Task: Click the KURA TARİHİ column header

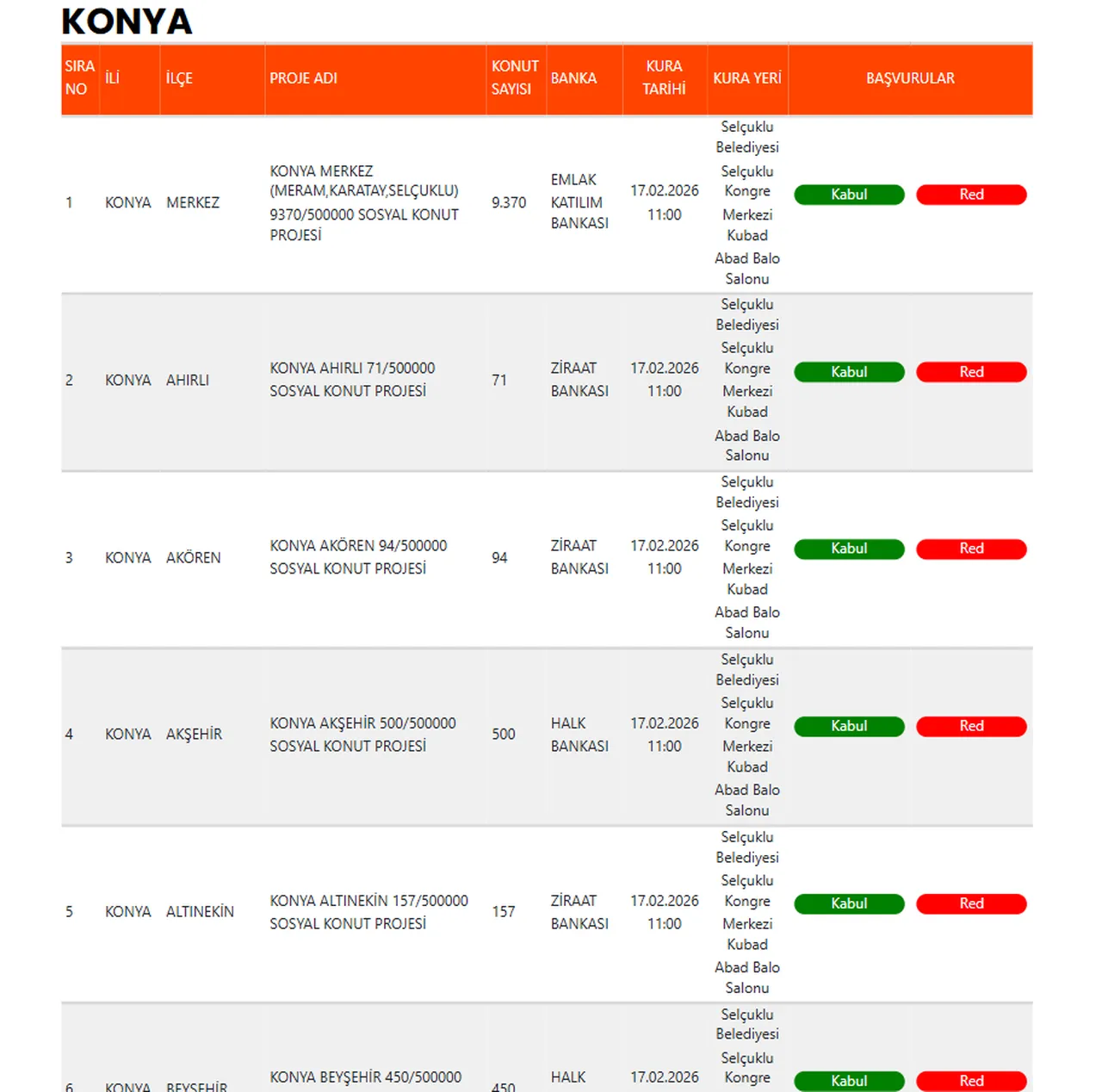Action: [664, 78]
